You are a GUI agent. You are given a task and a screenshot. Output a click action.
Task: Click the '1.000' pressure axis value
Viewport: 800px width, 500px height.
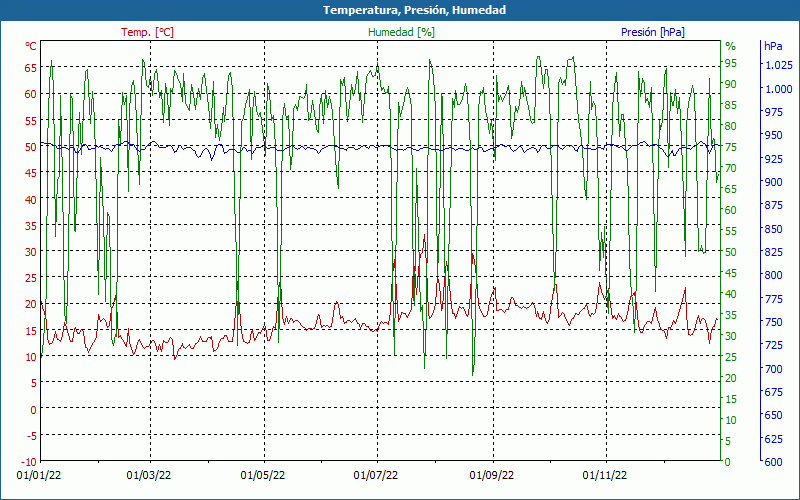[779, 89]
